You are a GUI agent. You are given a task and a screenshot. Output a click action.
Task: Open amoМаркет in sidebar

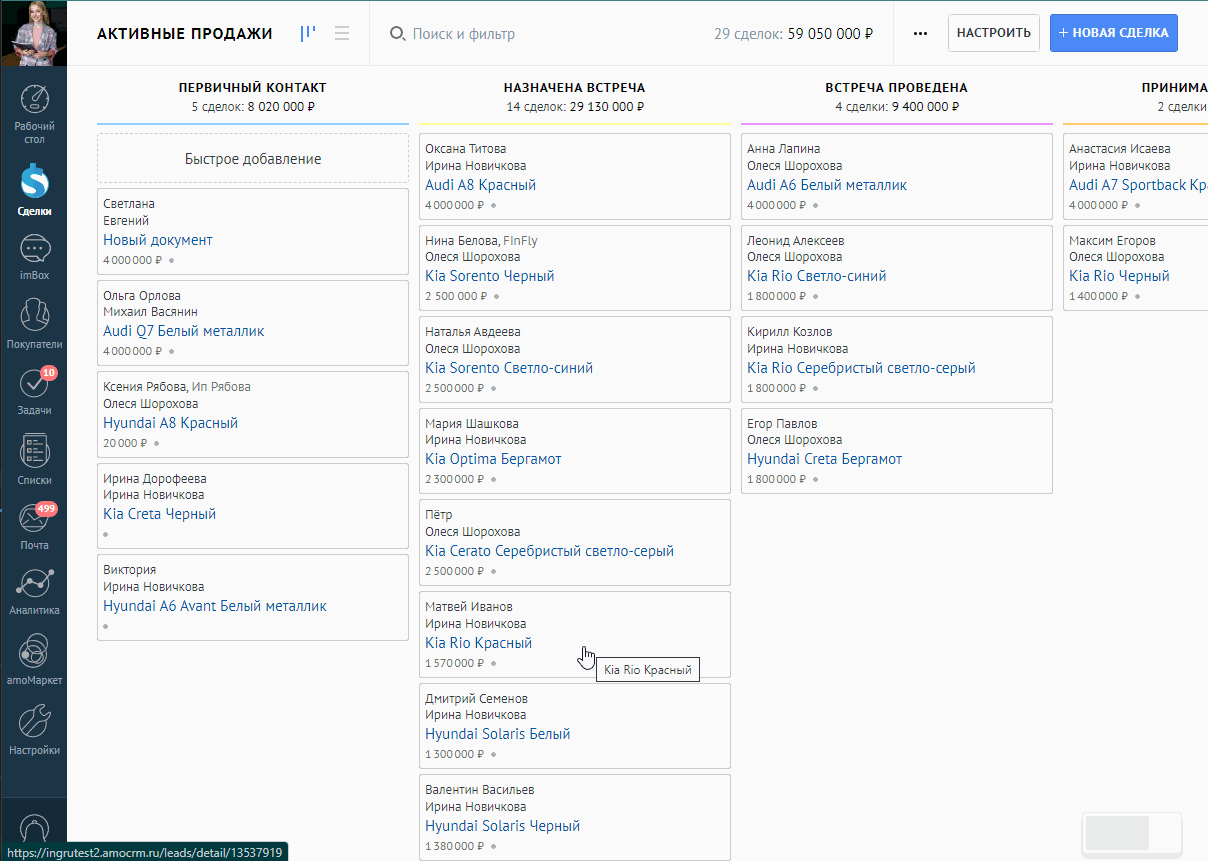click(35, 659)
